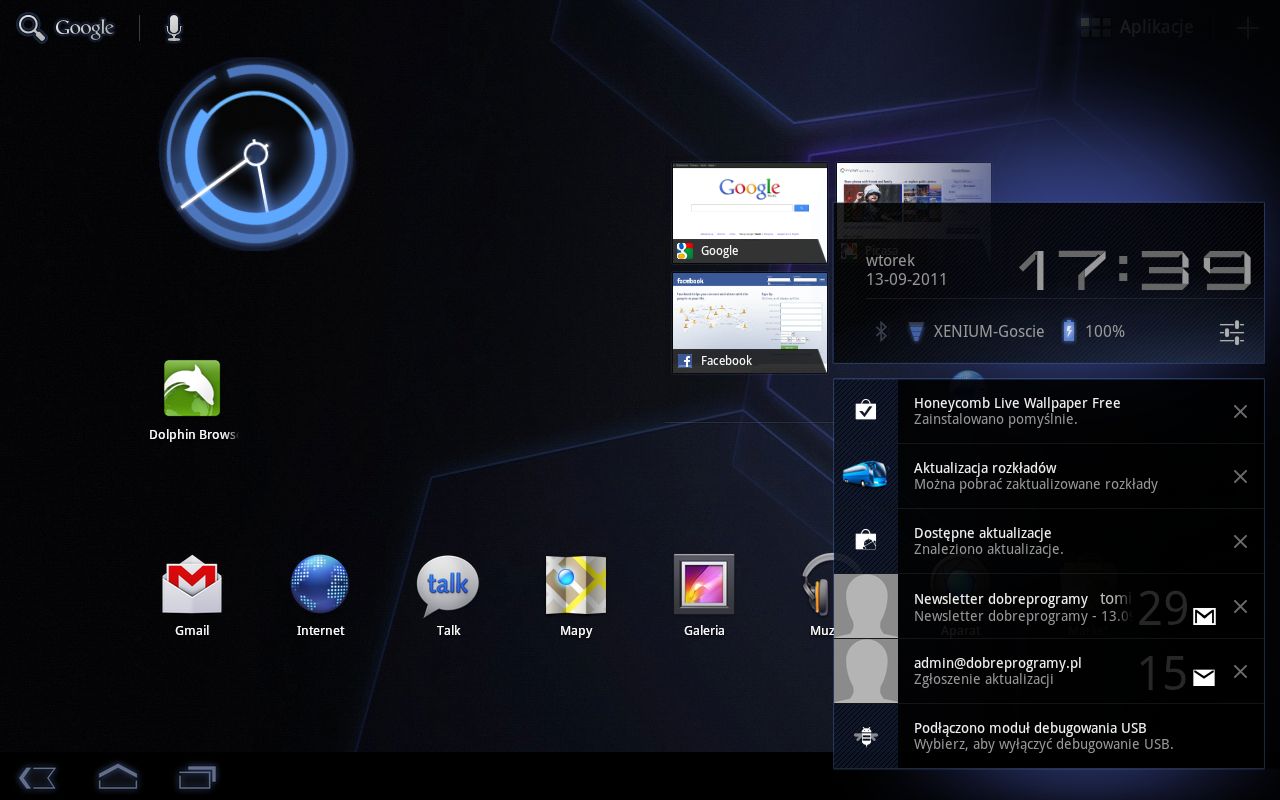Open the Facebook bookmark thumbnail
Image resolution: width=1280 pixels, height=800 pixels.
[750, 322]
